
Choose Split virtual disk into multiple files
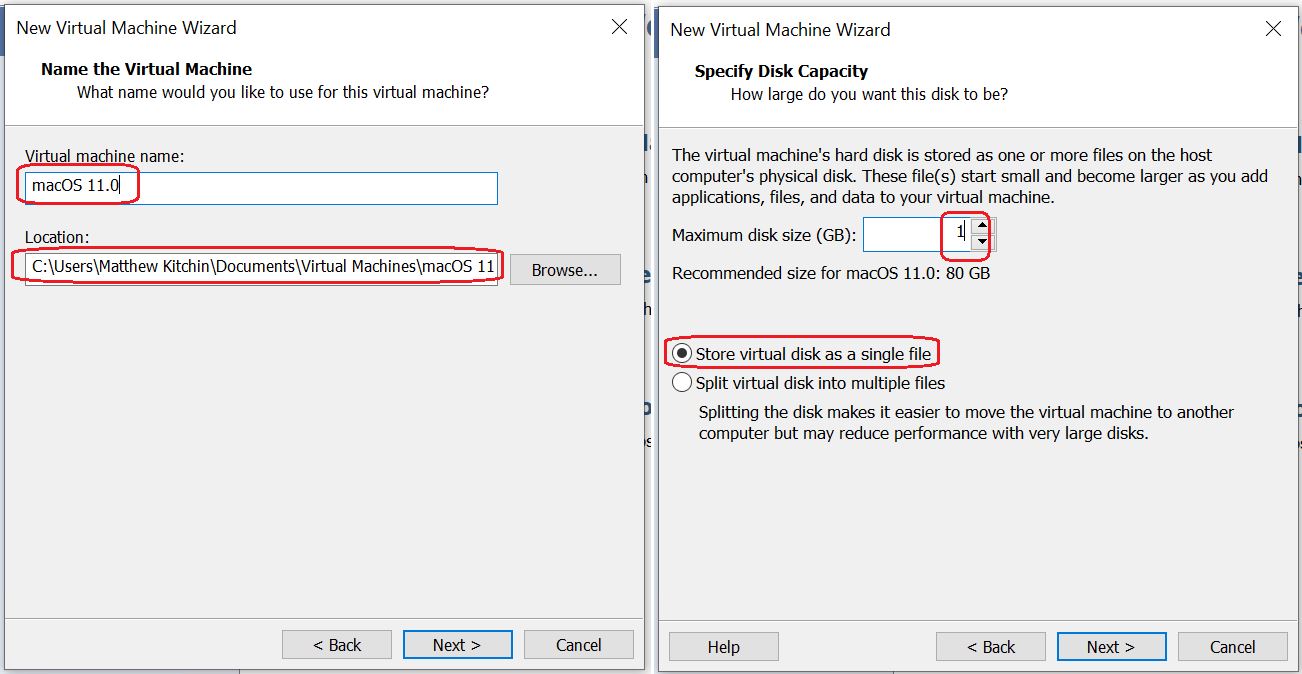(683, 383)
